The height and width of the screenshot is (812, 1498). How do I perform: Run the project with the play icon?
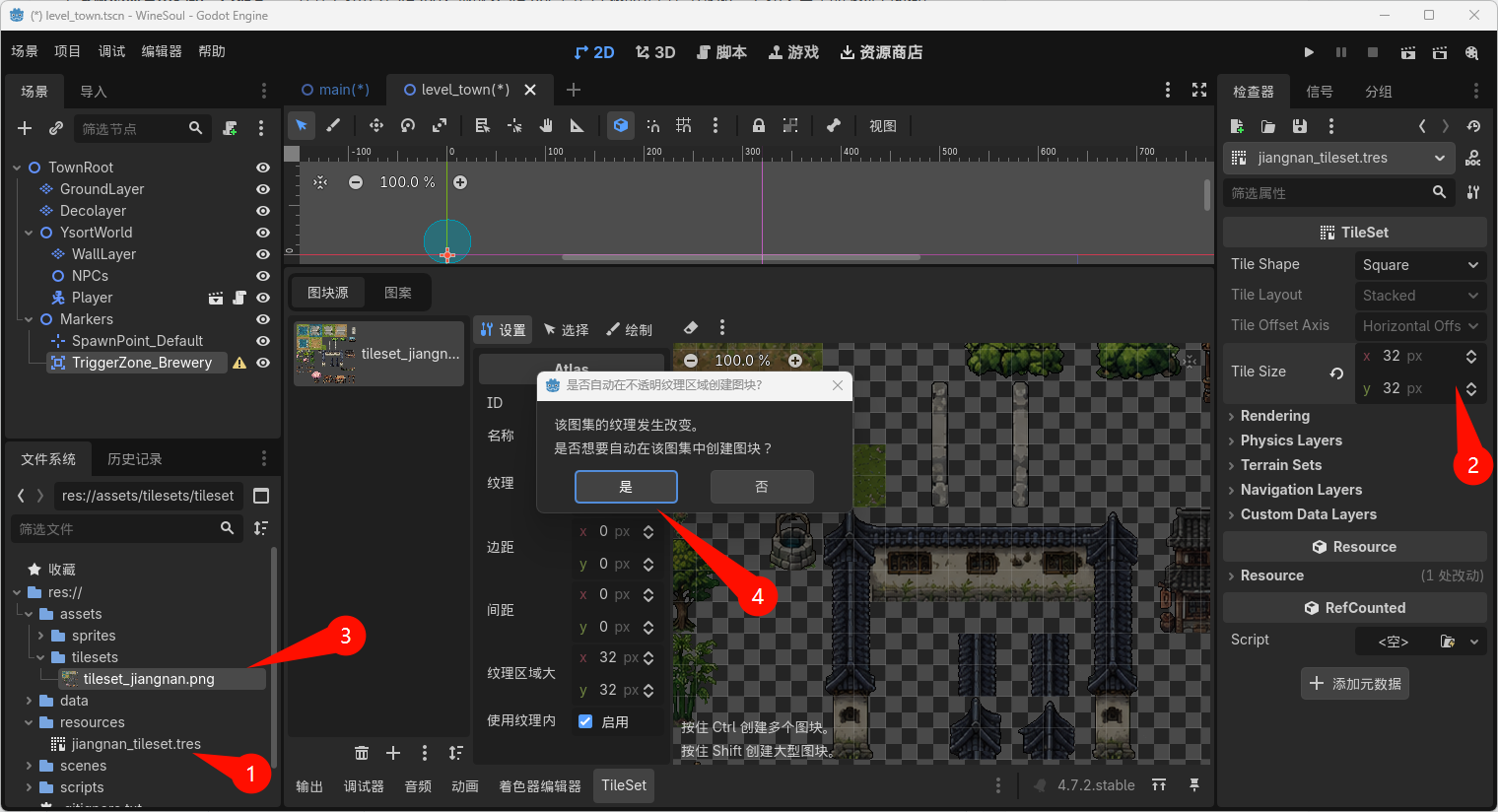(x=1309, y=52)
